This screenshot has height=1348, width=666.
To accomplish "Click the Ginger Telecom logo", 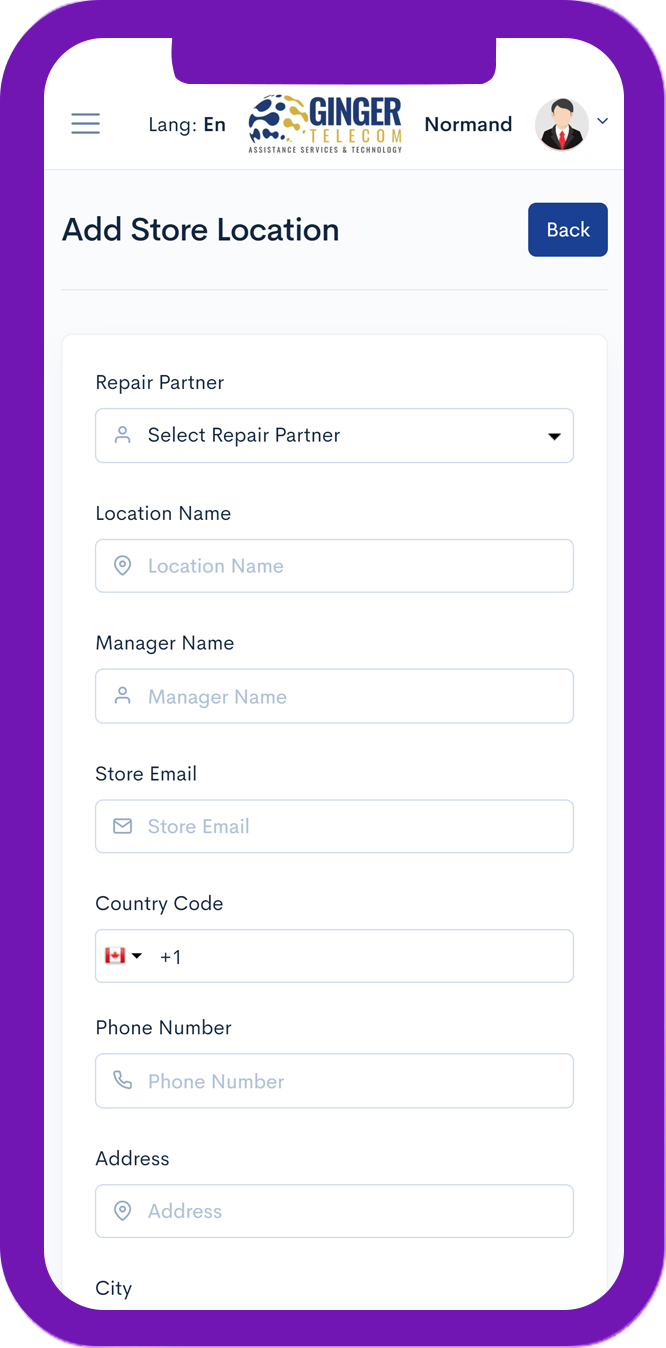I will tap(325, 124).
